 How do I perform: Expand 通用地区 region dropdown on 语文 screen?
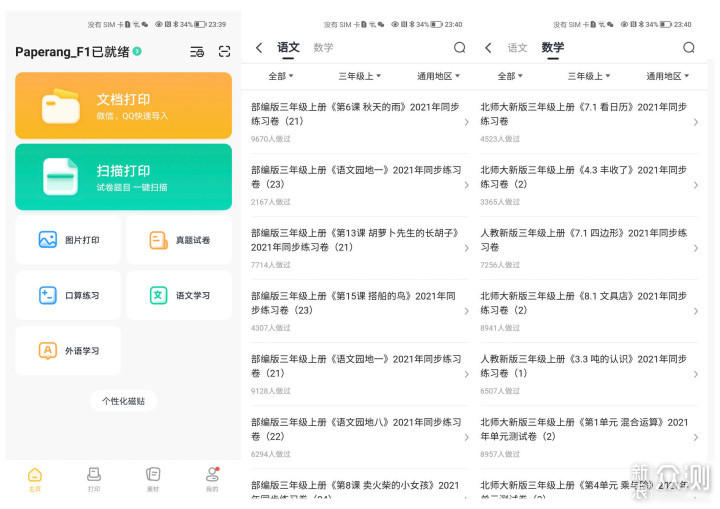coord(438,76)
